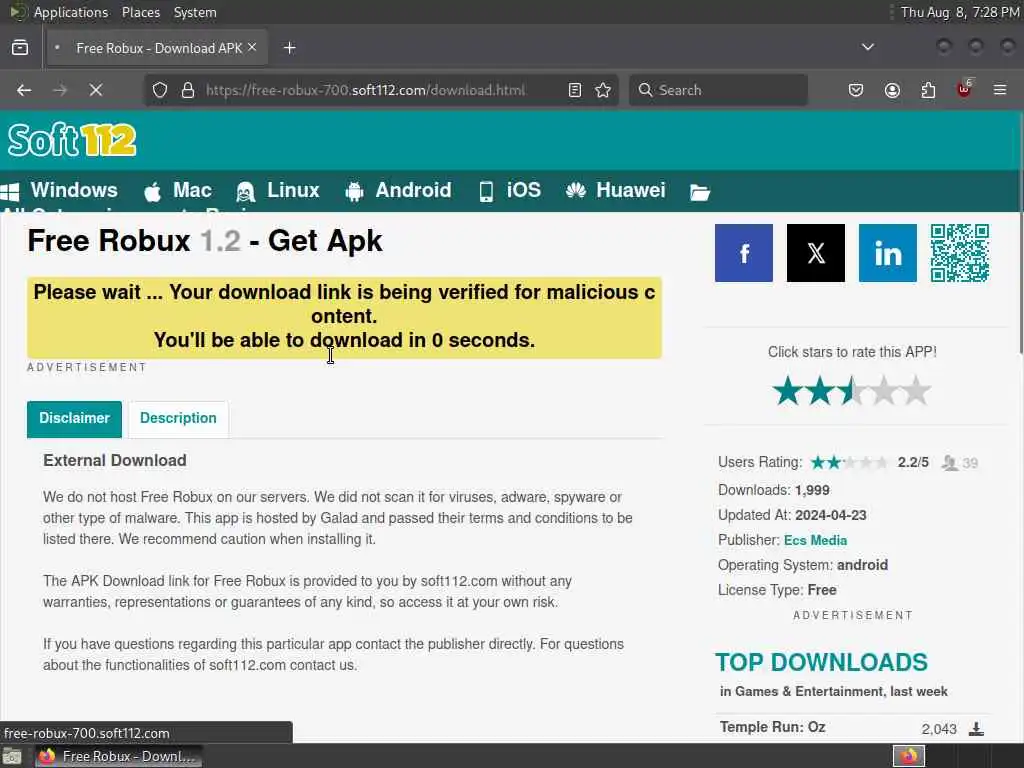This screenshot has height=768, width=1024.
Task: Open the Firefox account icon
Action: tap(892, 90)
